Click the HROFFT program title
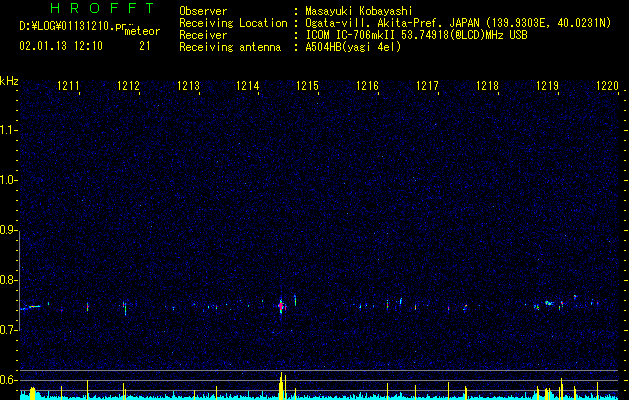 click(x=102, y=8)
